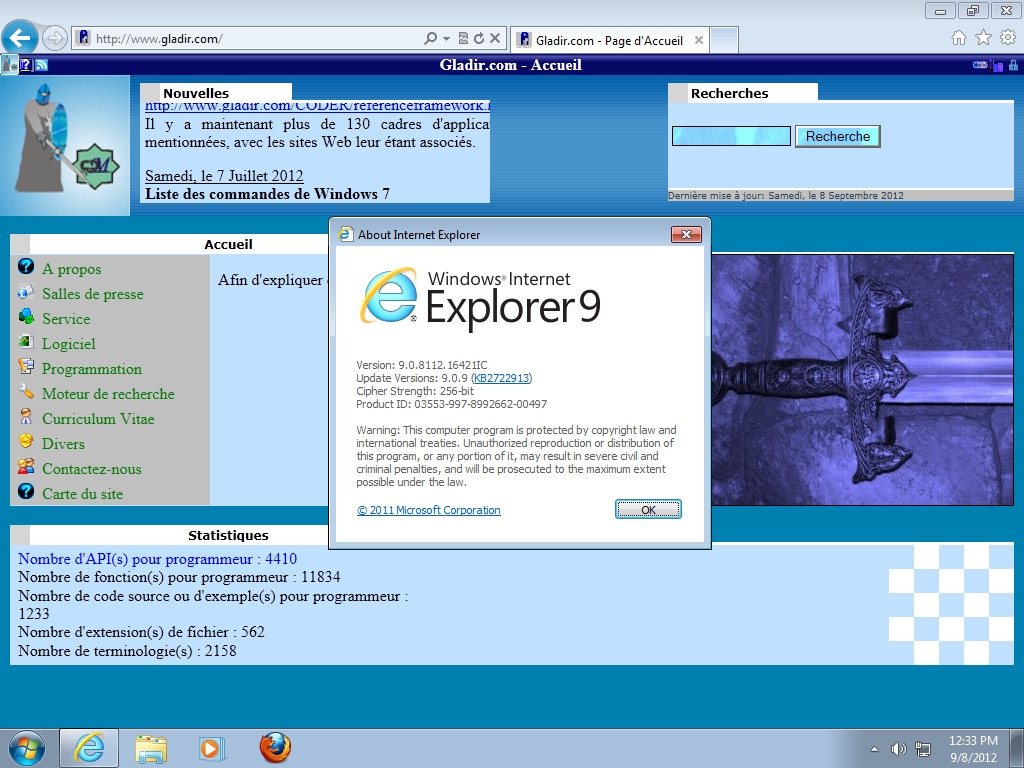Screen dimensions: 1024x768
Task: Click the browser Back arrow button
Action: (20, 38)
